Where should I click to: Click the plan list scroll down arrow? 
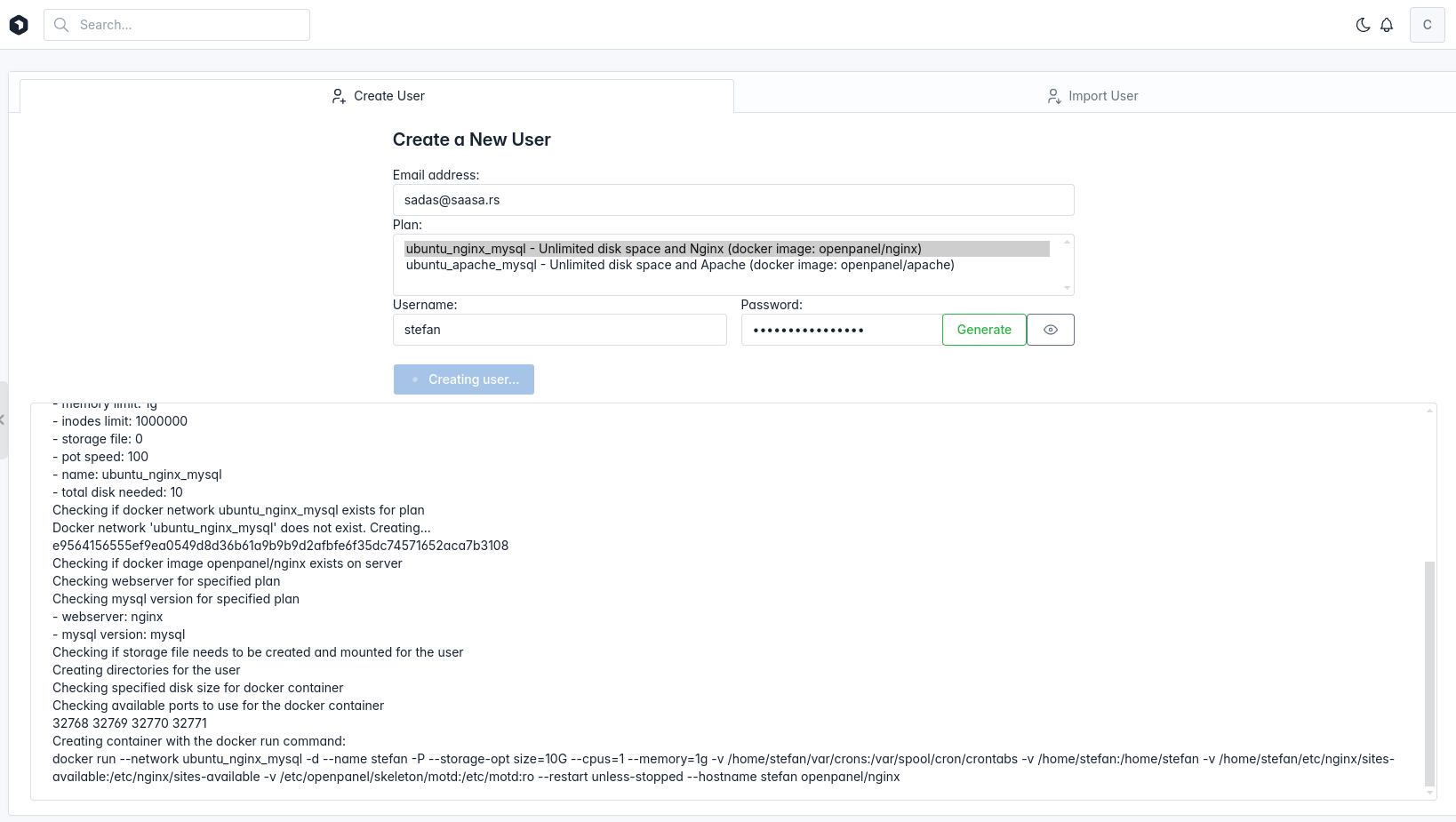pos(1067,288)
